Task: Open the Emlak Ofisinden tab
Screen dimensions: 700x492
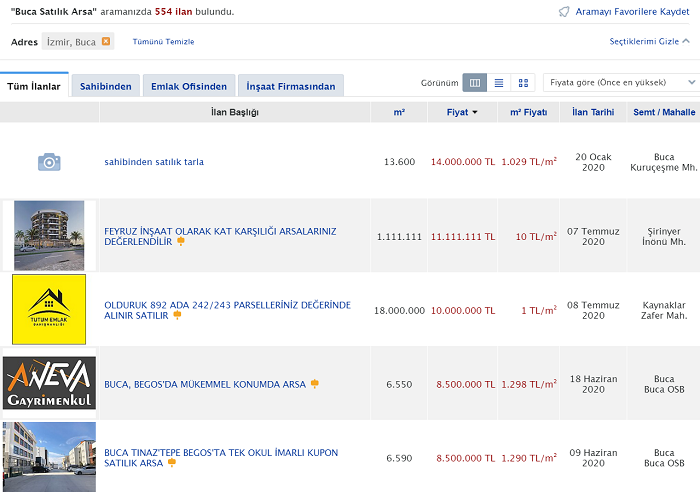Action: coord(190,86)
